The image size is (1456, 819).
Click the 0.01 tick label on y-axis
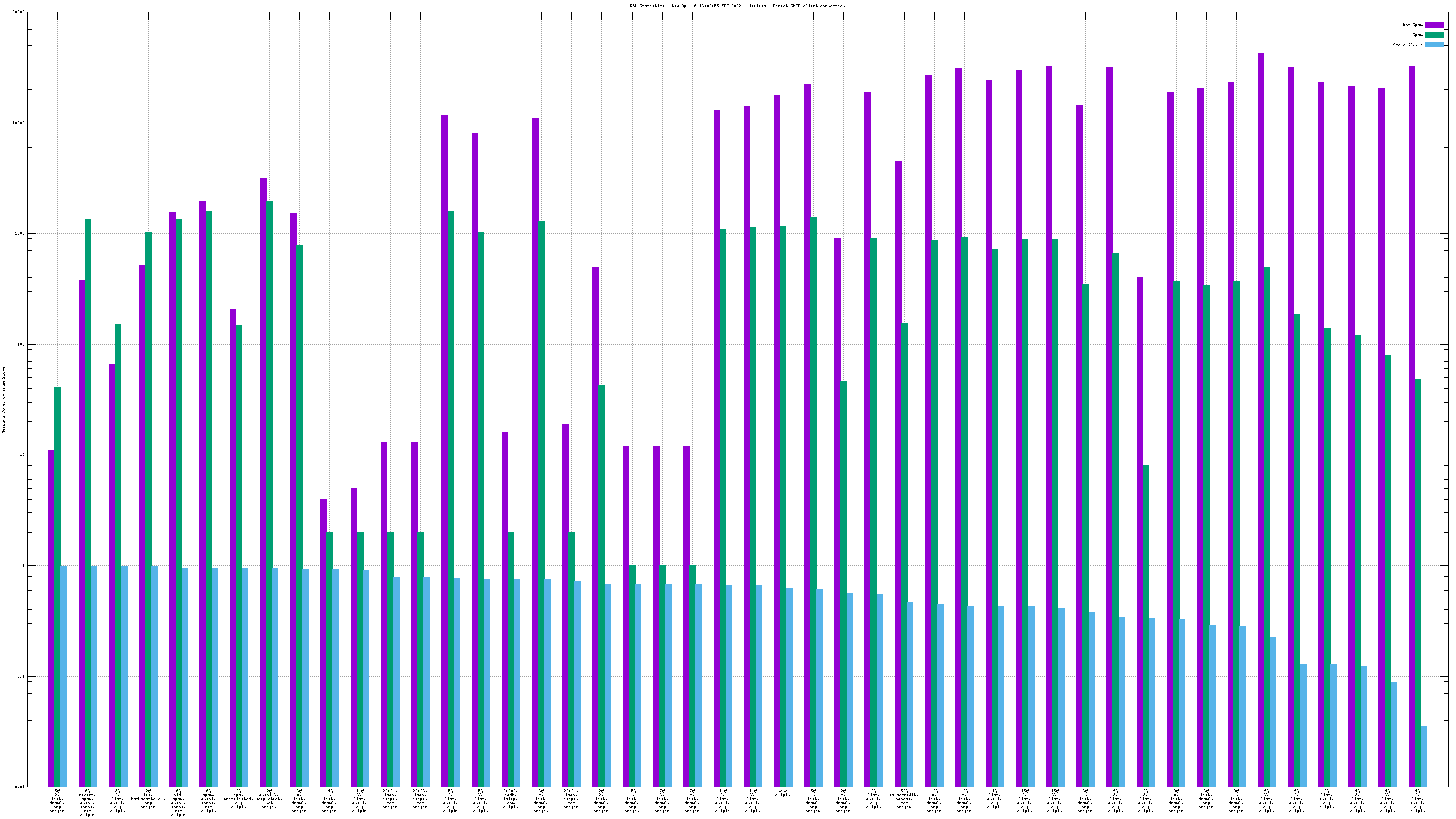19,787
